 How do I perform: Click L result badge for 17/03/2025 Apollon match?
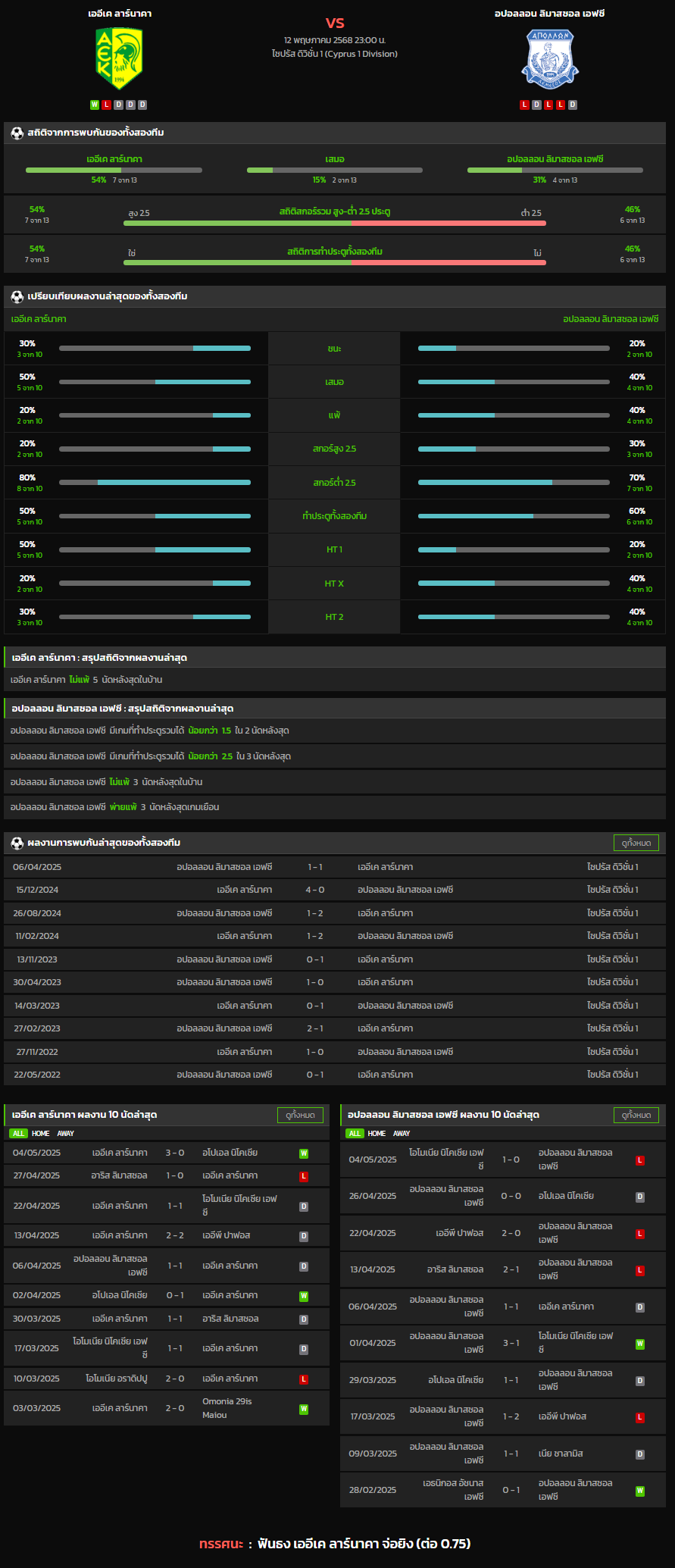tap(640, 1417)
